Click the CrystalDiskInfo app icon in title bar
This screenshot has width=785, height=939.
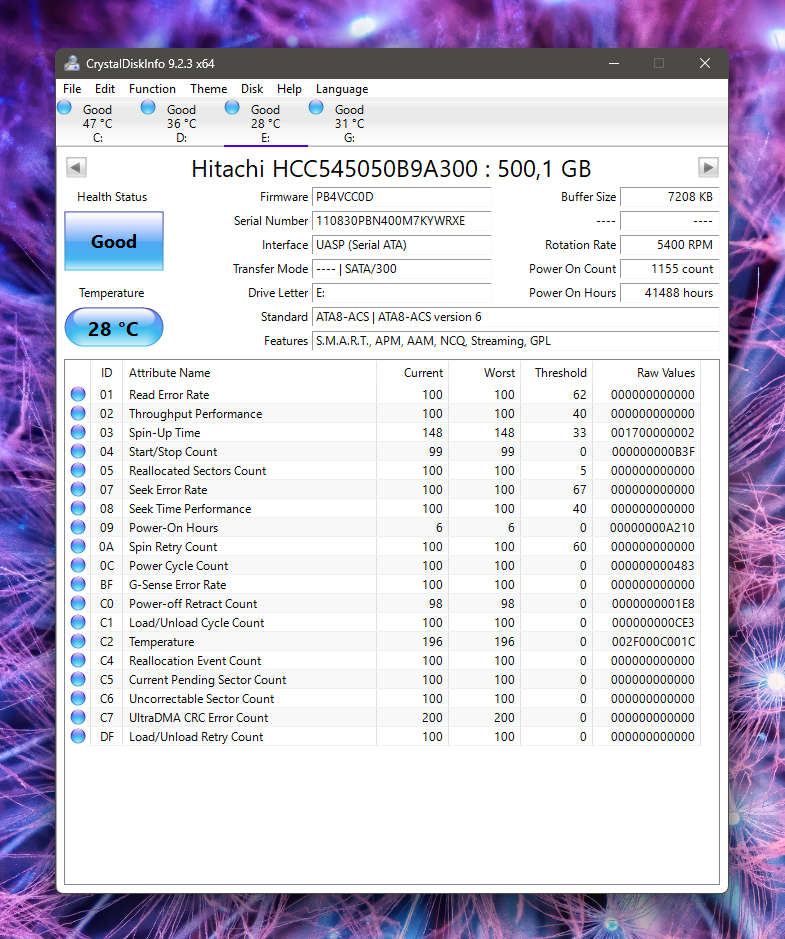(72, 63)
